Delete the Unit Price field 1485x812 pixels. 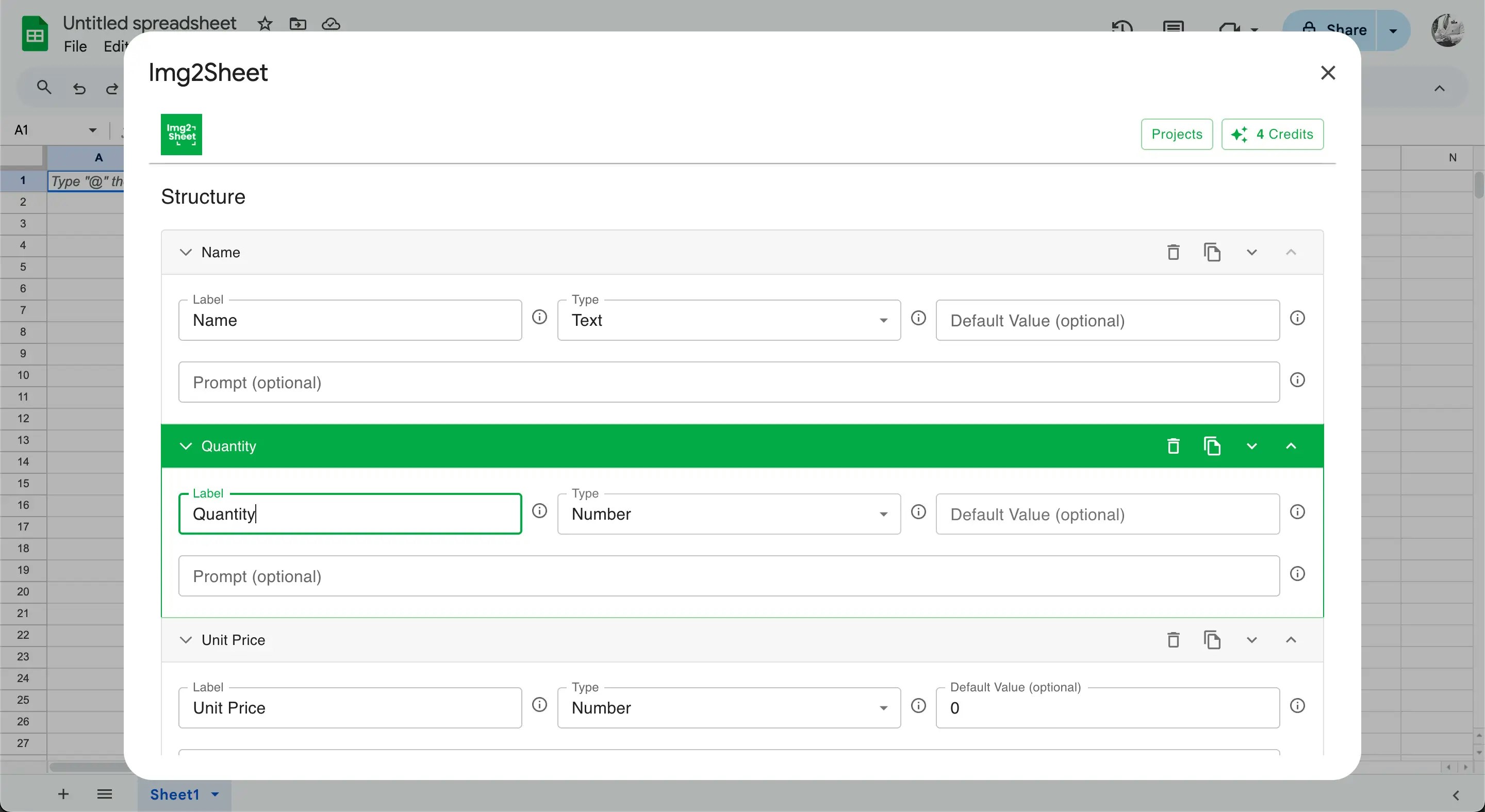tap(1173, 640)
